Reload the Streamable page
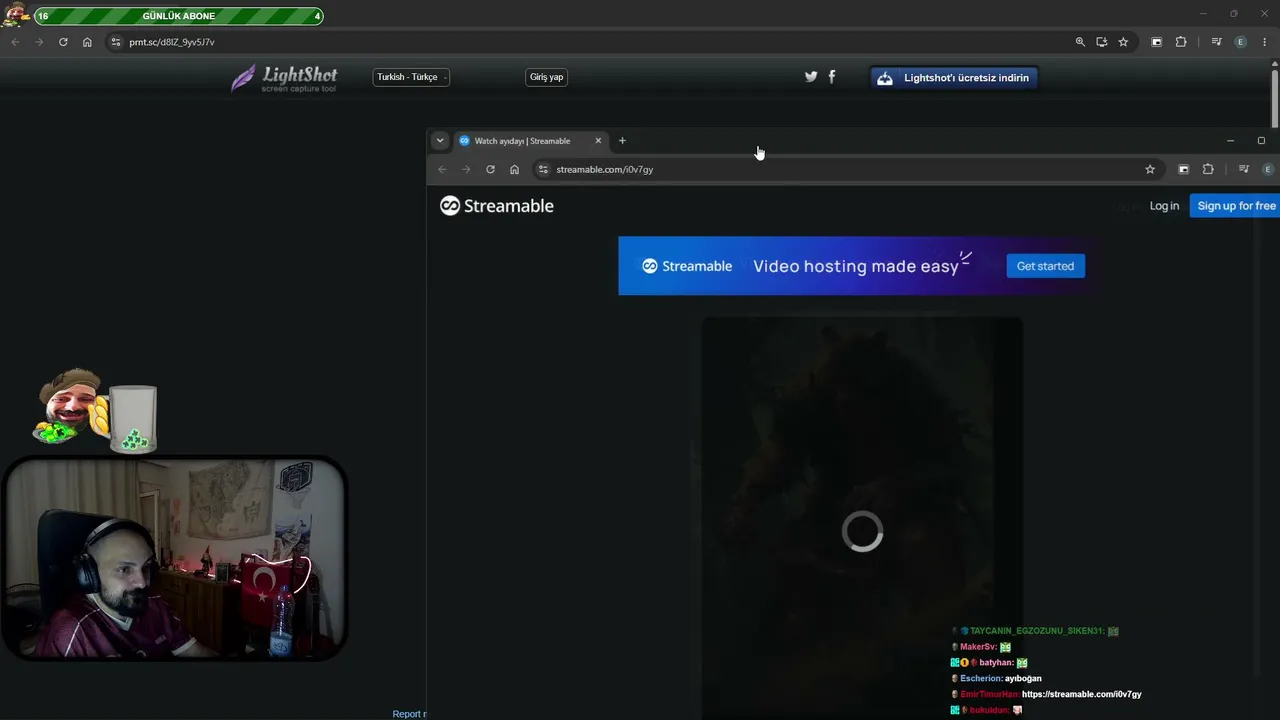 (490, 169)
